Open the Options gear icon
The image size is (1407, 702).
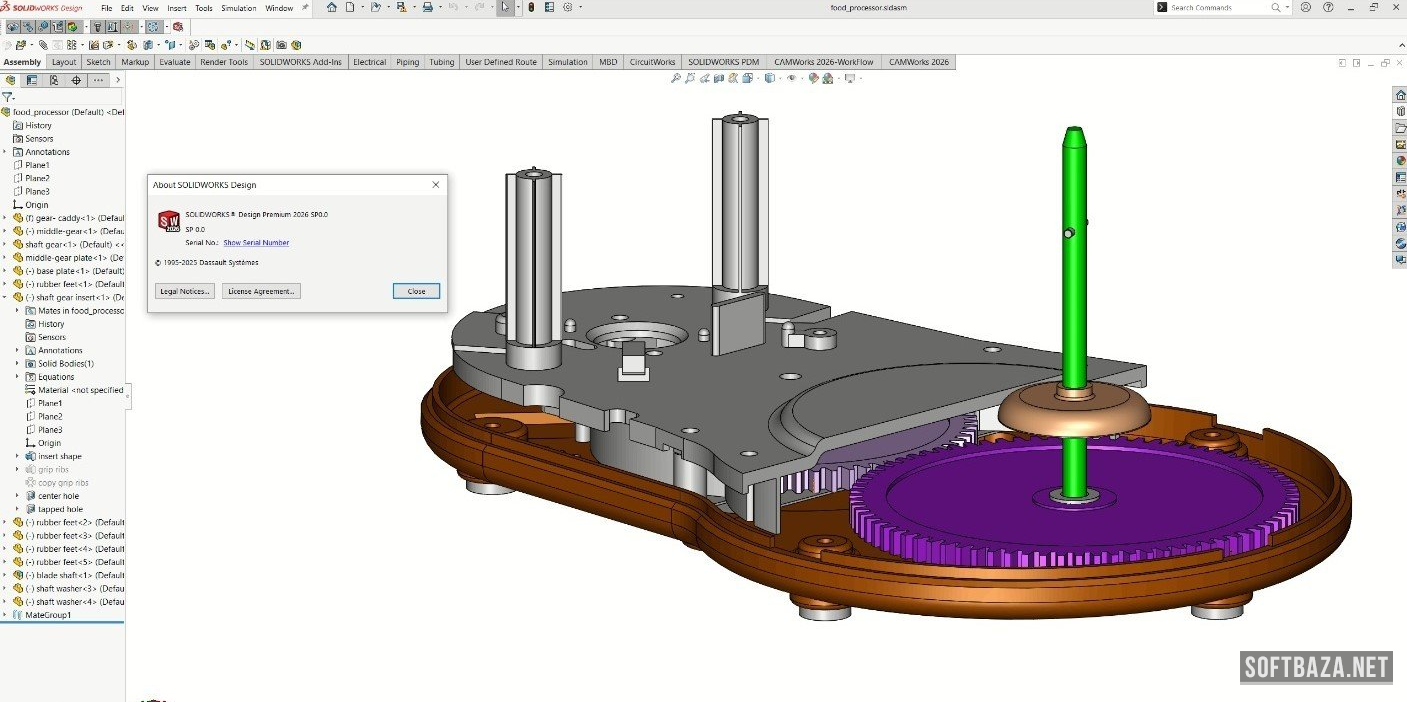pyautogui.click(x=568, y=7)
